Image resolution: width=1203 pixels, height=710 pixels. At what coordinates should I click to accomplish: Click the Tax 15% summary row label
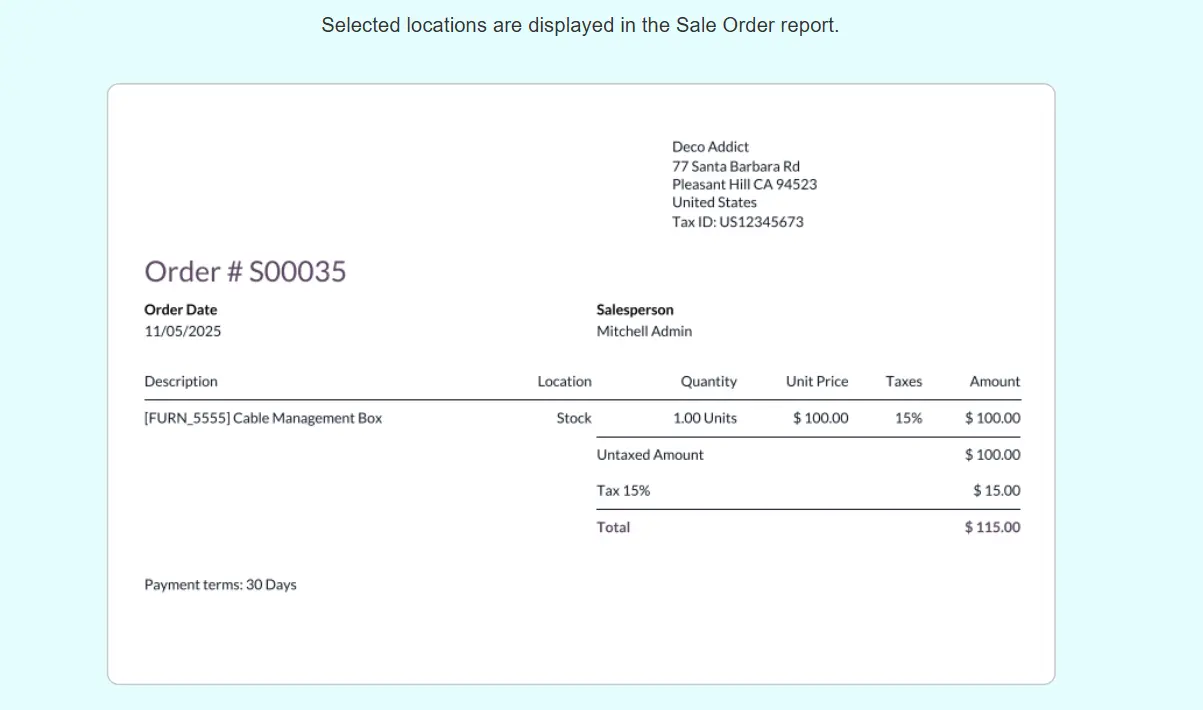(x=623, y=491)
